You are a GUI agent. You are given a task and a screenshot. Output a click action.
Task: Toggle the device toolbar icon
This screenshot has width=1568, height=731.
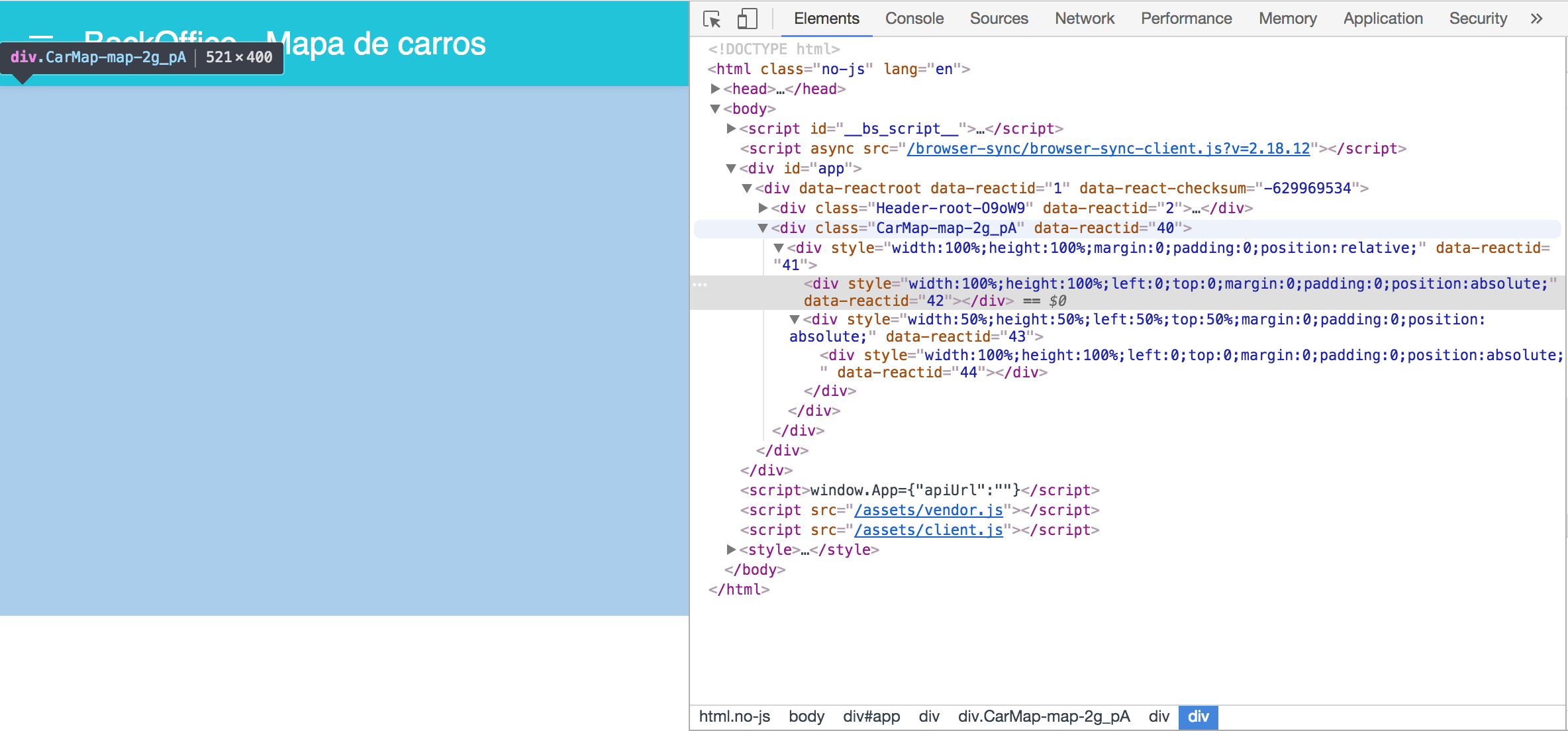click(x=747, y=19)
